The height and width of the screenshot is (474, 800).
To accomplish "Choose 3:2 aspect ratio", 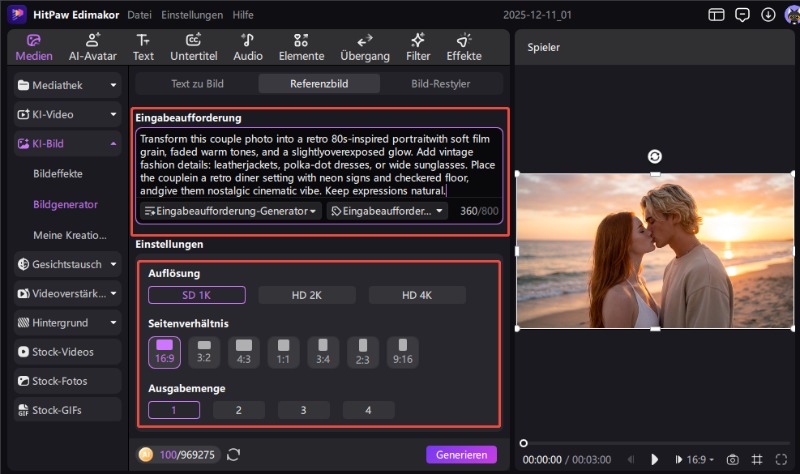I will click(204, 352).
